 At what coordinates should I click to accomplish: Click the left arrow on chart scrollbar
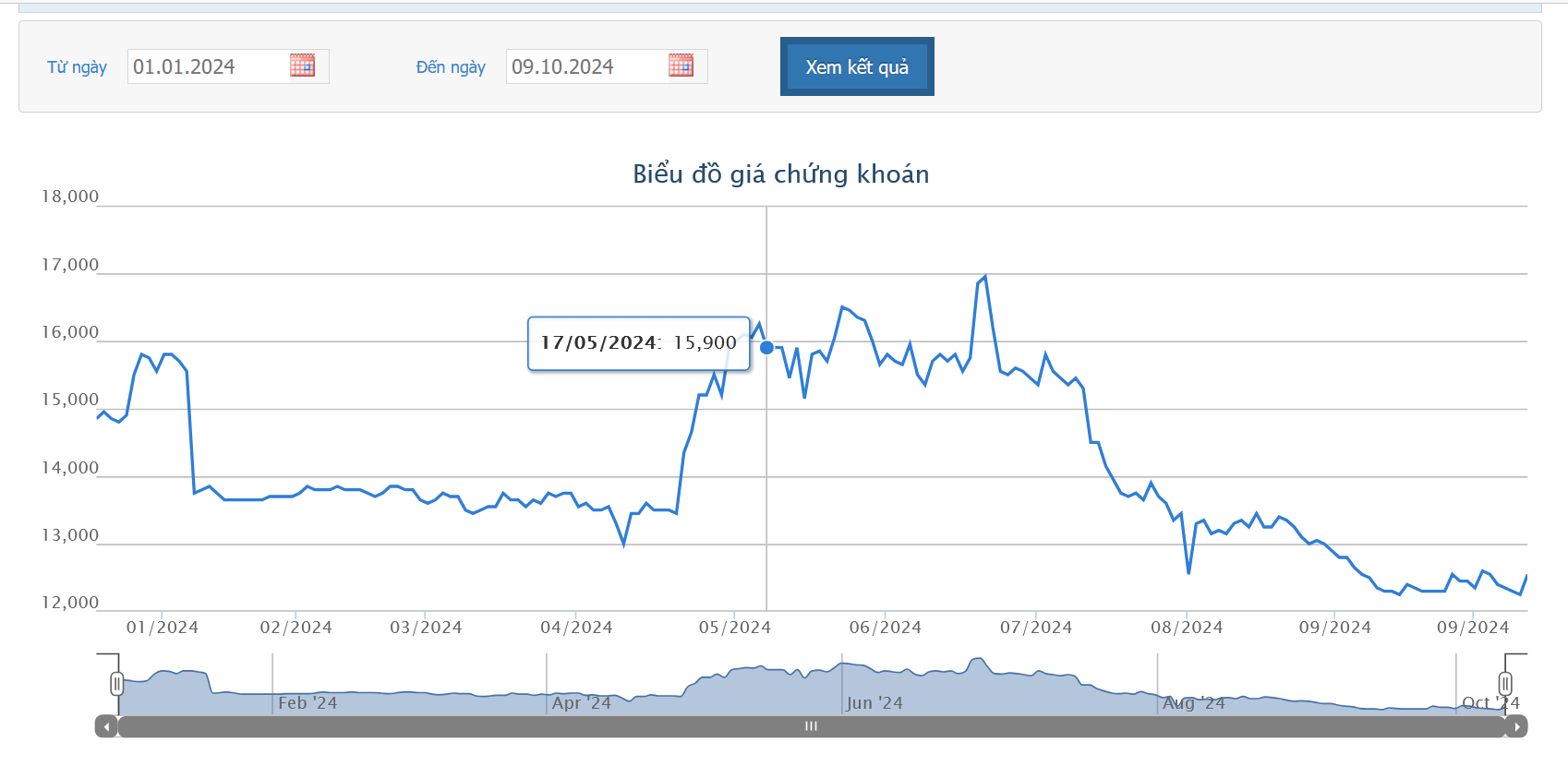click(107, 727)
